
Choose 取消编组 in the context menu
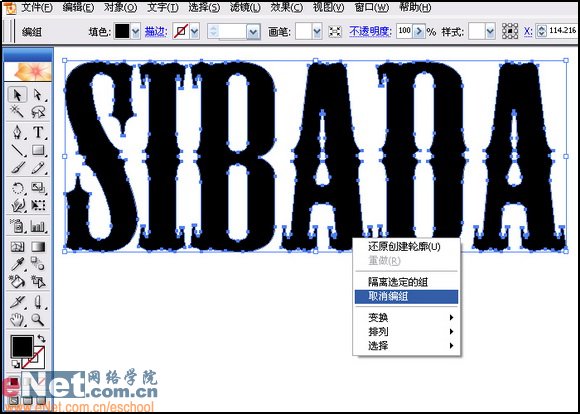tap(406, 297)
